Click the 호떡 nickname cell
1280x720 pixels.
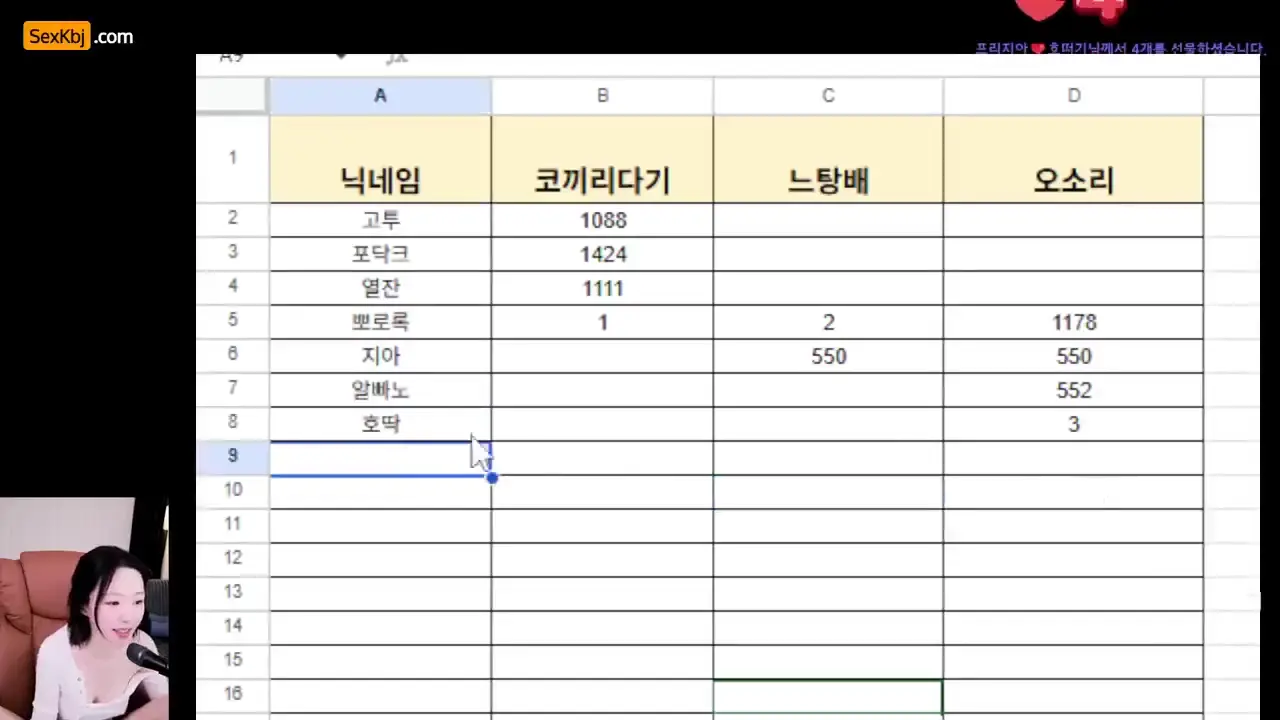coord(380,424)
